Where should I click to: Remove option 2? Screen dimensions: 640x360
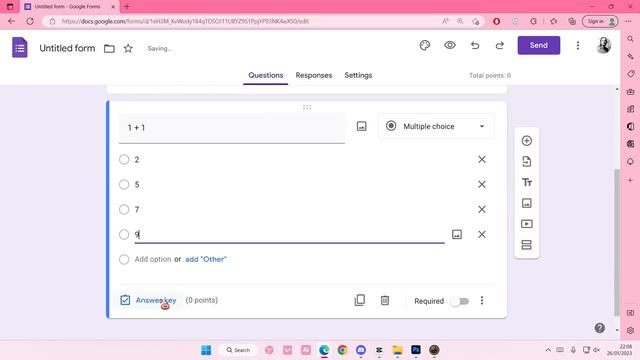click(x=482, y=160)
